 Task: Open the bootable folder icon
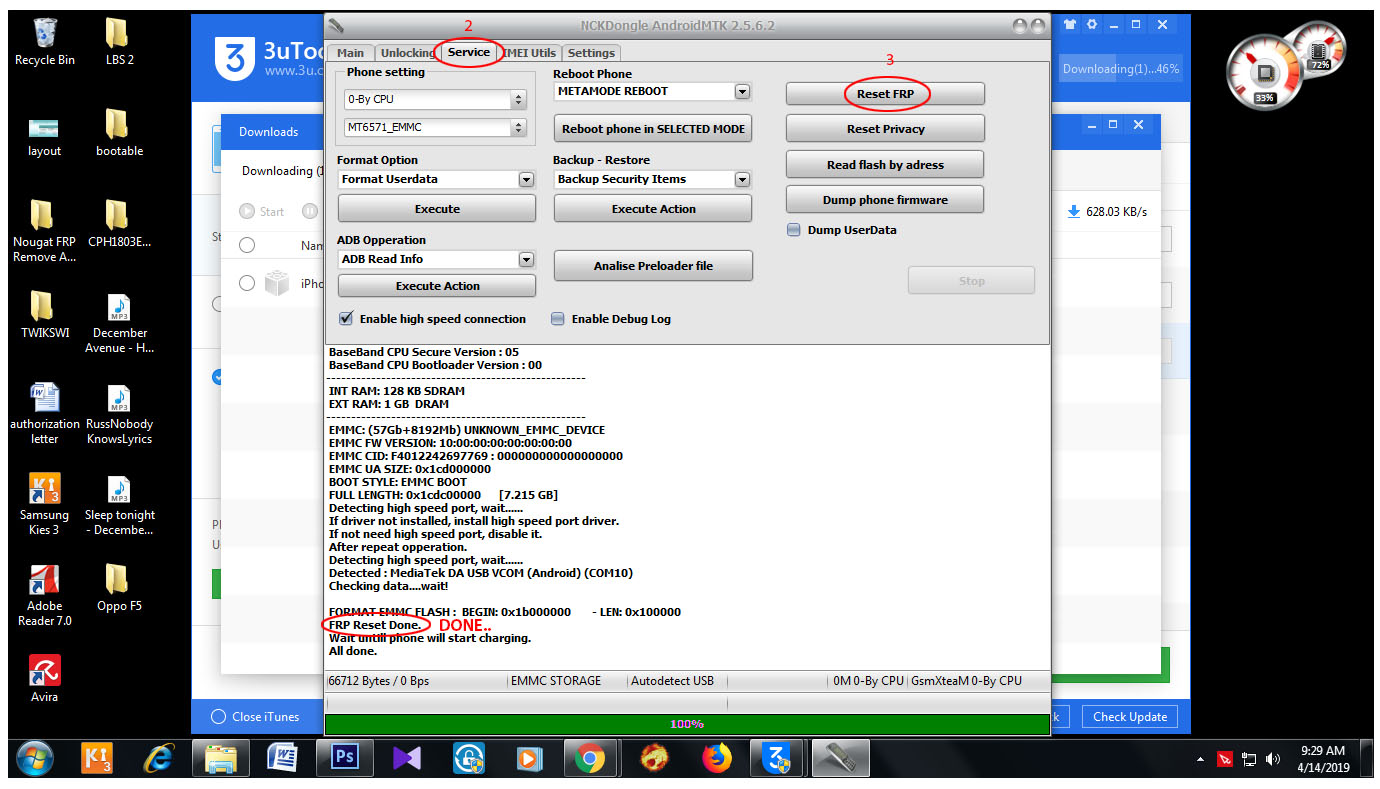119,134
